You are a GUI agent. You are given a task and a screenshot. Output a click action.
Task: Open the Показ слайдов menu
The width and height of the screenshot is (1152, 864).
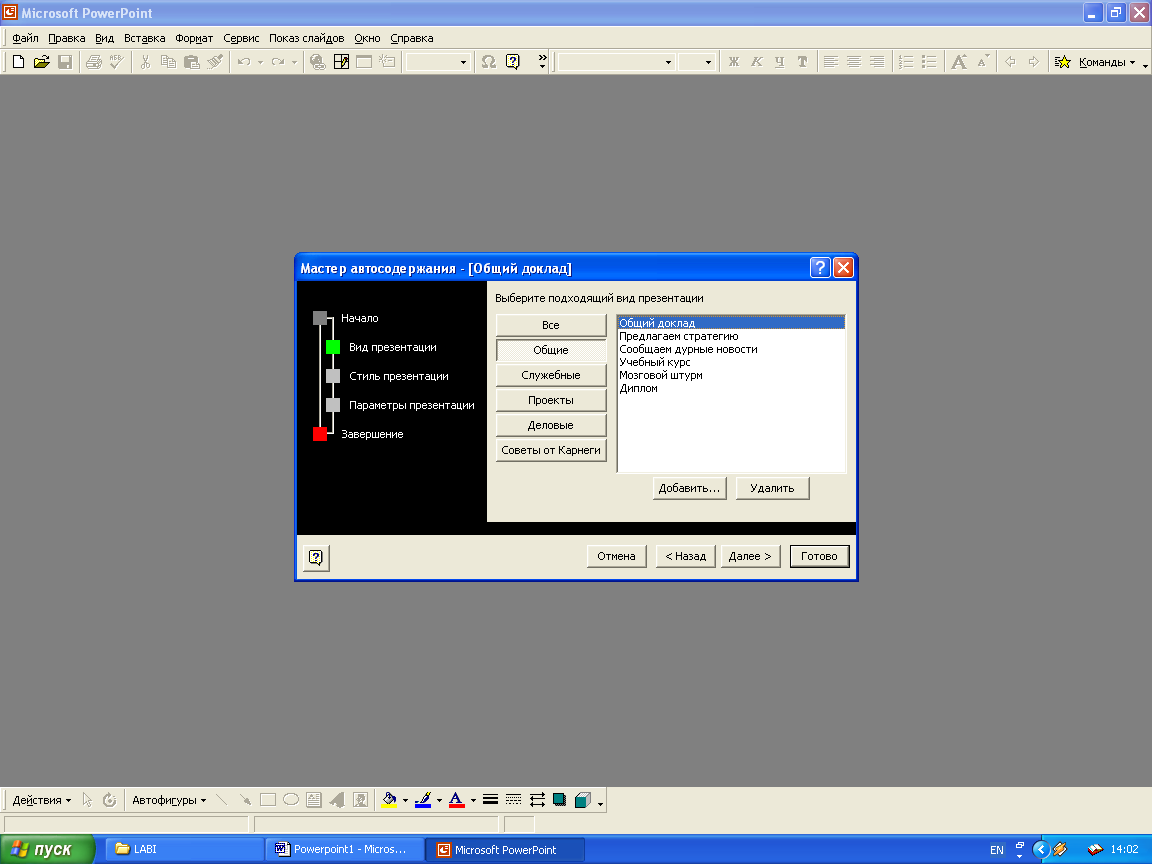[306, 38]
